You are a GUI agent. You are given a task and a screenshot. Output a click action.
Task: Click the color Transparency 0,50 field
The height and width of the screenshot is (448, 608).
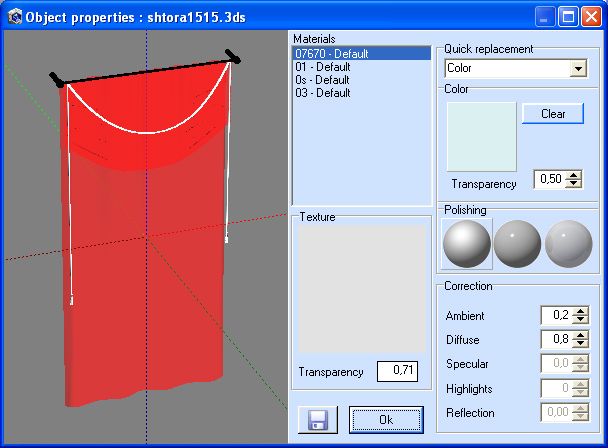click(549, 179)
